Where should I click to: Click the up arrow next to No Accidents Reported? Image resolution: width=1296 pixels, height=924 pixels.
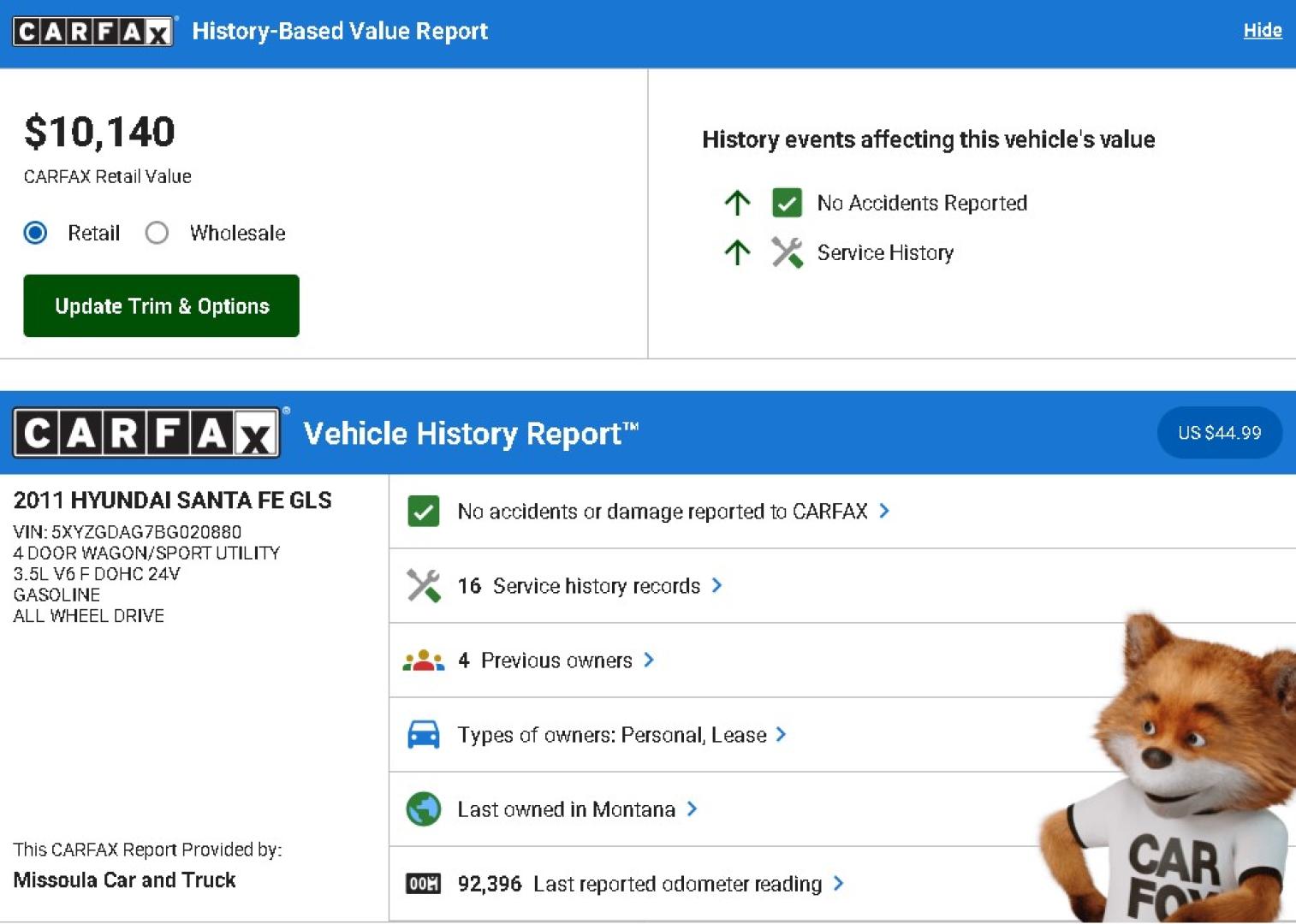737,203
